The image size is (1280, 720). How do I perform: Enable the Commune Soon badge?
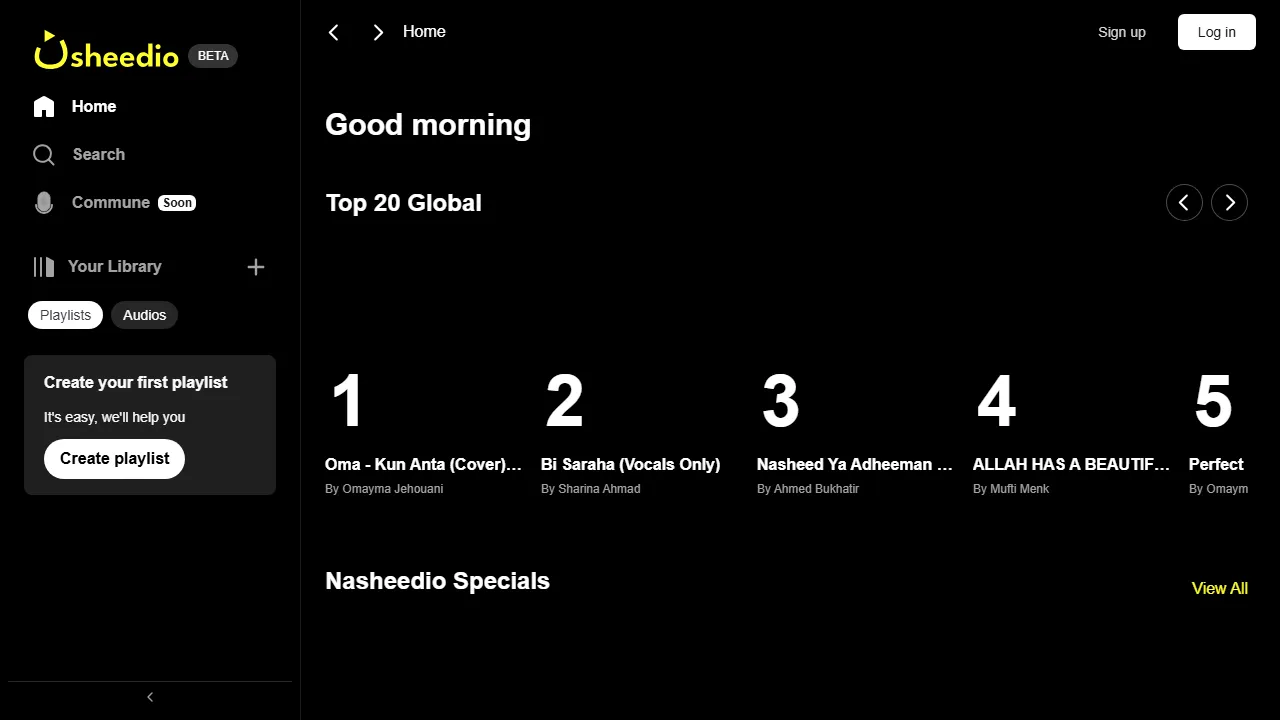pos(177,202)
